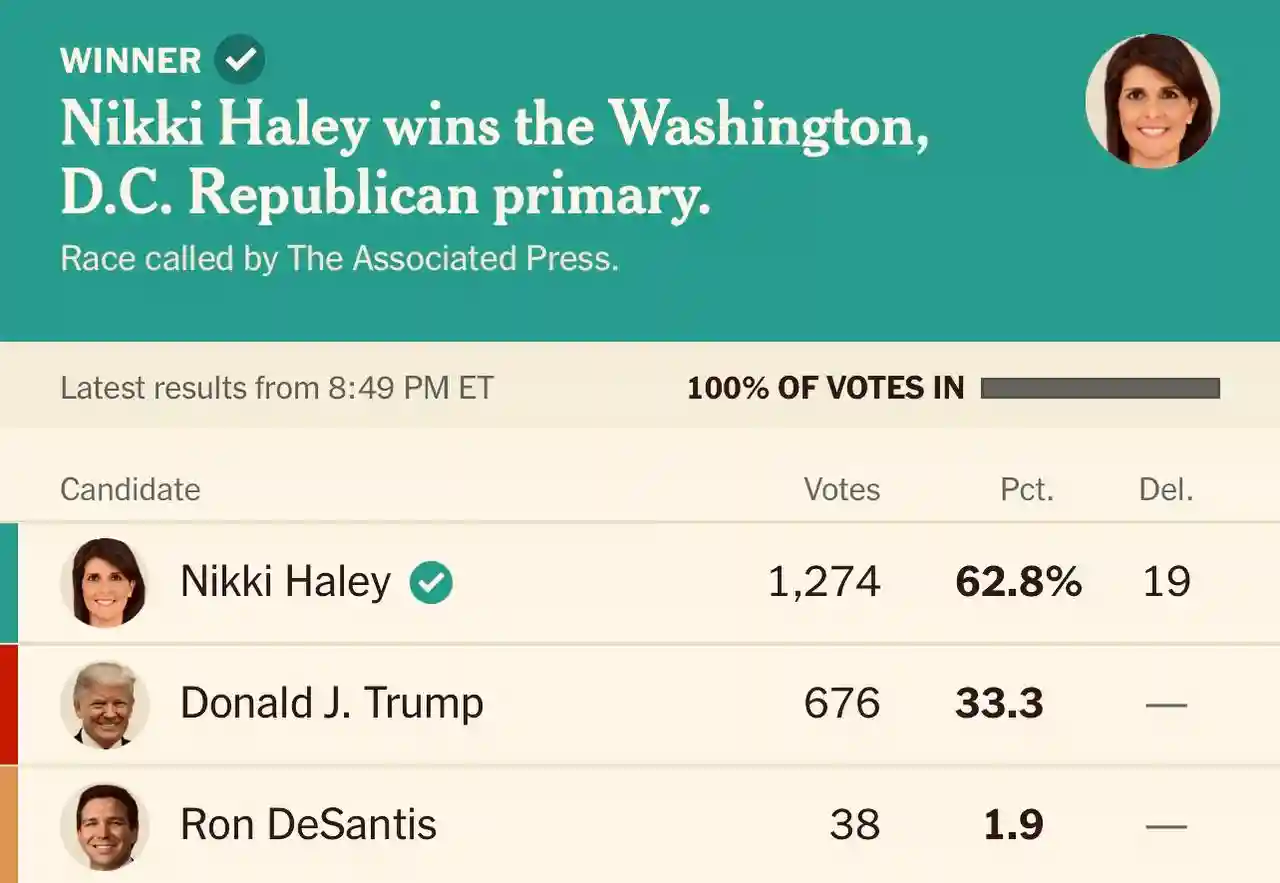Click the Candidate column header
The width and height of the screenshot is (1280, 883).
click(130, 489)
